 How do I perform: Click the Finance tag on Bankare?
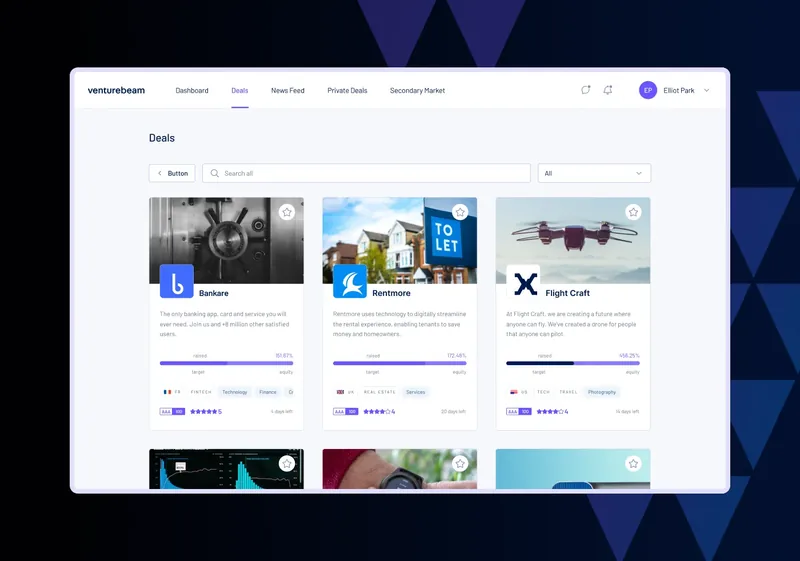click(268, 392)
